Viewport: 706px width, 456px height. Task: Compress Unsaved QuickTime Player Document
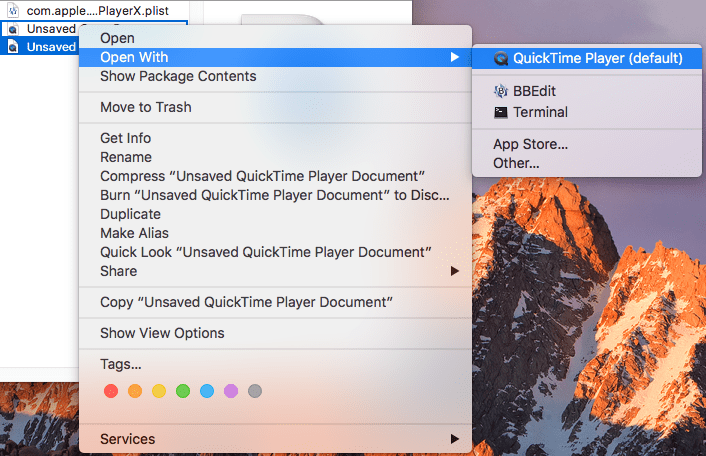pyautogui.click(x=275, y=176)
